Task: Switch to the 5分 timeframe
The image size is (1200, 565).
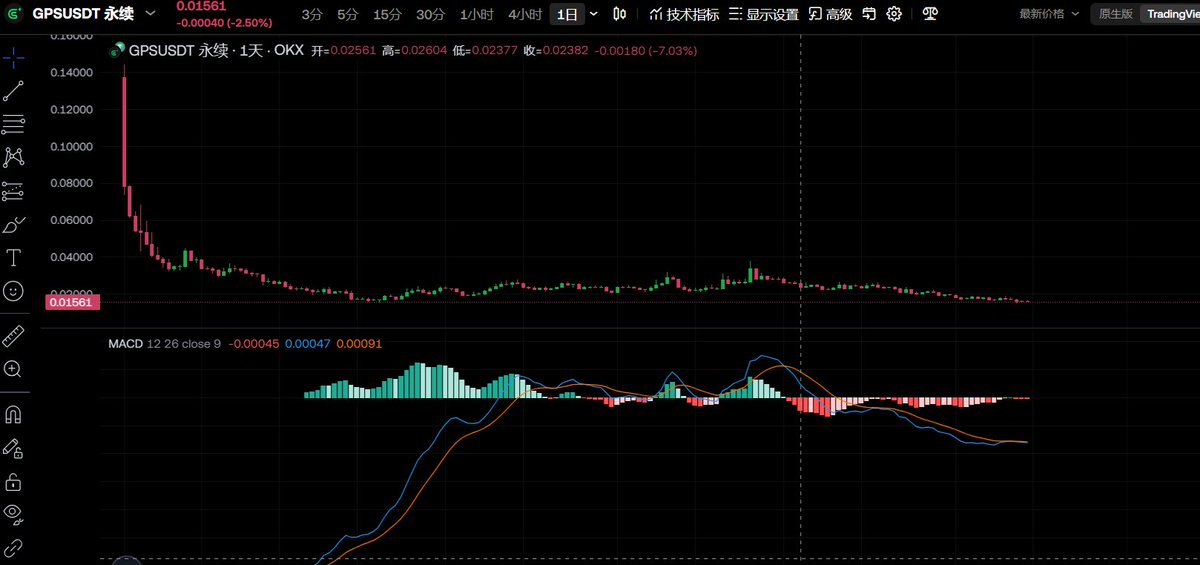Action: [347, 14]
